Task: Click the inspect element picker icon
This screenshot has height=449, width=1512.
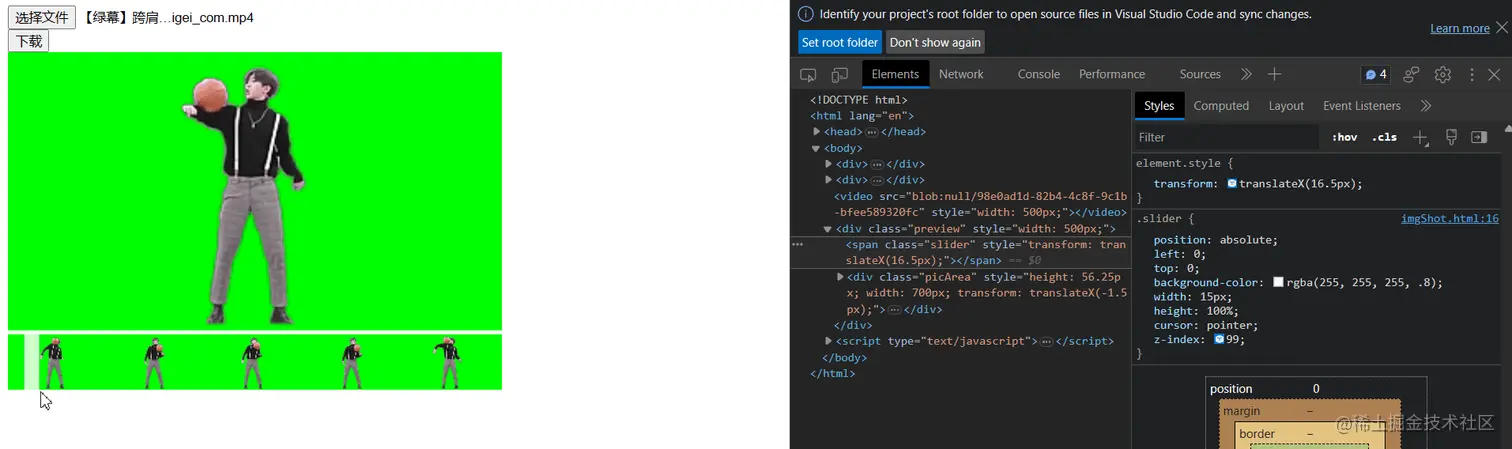Action: coord(808,74)
